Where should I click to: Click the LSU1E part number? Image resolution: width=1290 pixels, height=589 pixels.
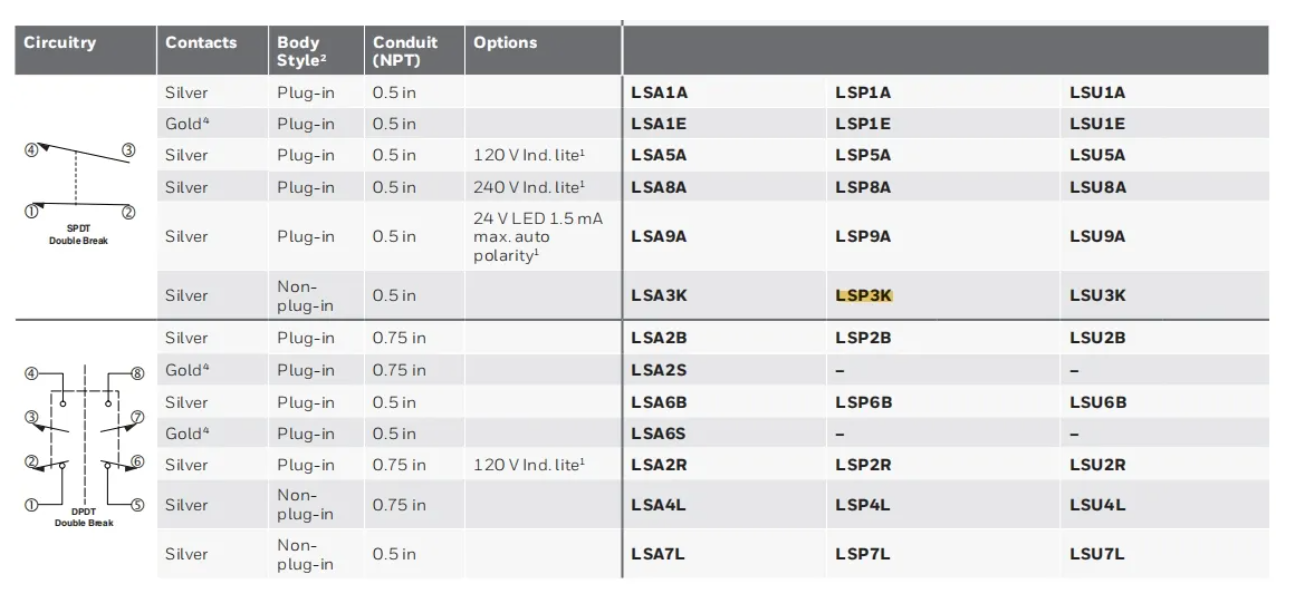1097,124
